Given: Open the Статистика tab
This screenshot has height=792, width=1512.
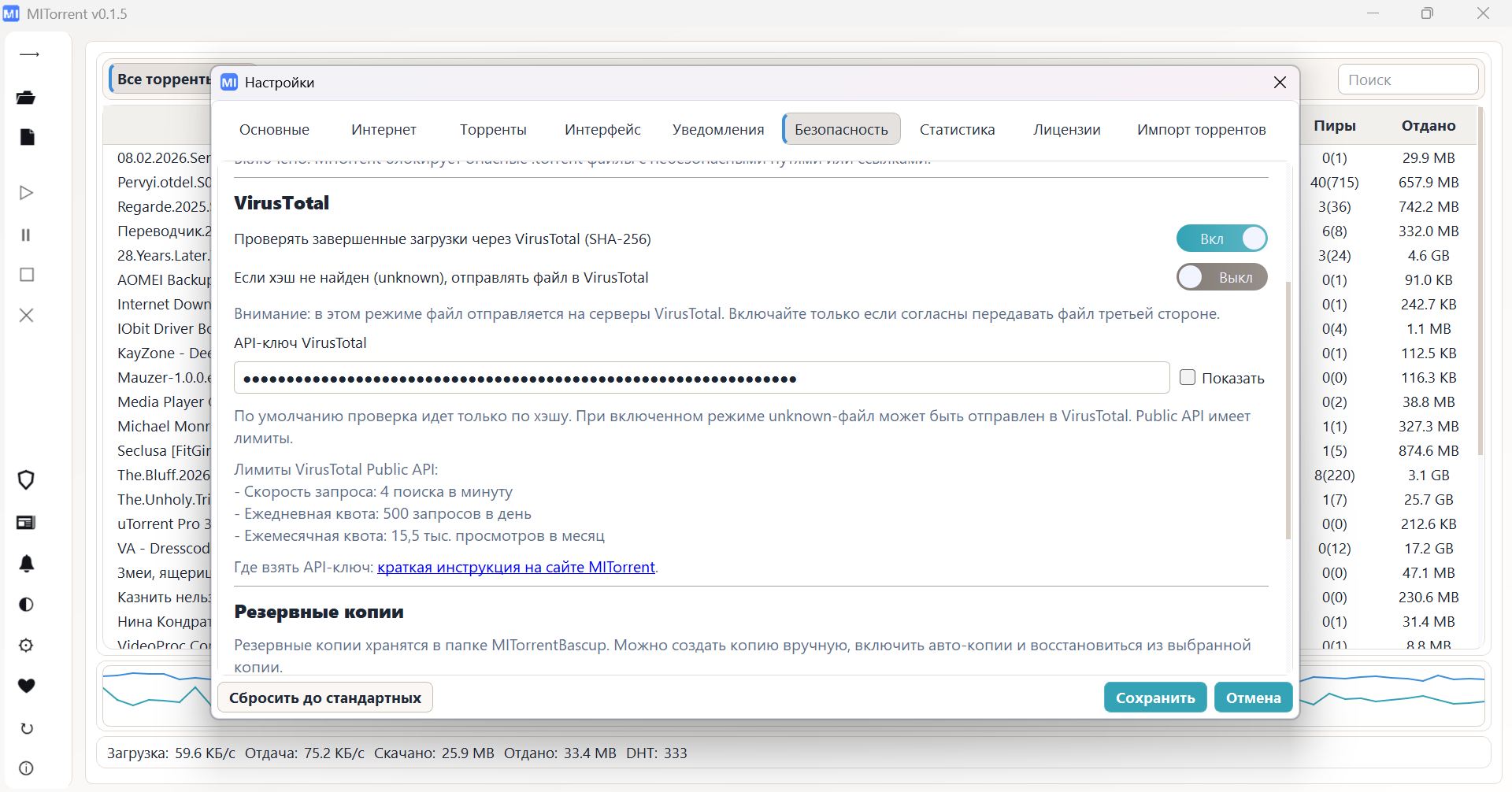Looking at the screenshot, I should click(x=957, y=130).
